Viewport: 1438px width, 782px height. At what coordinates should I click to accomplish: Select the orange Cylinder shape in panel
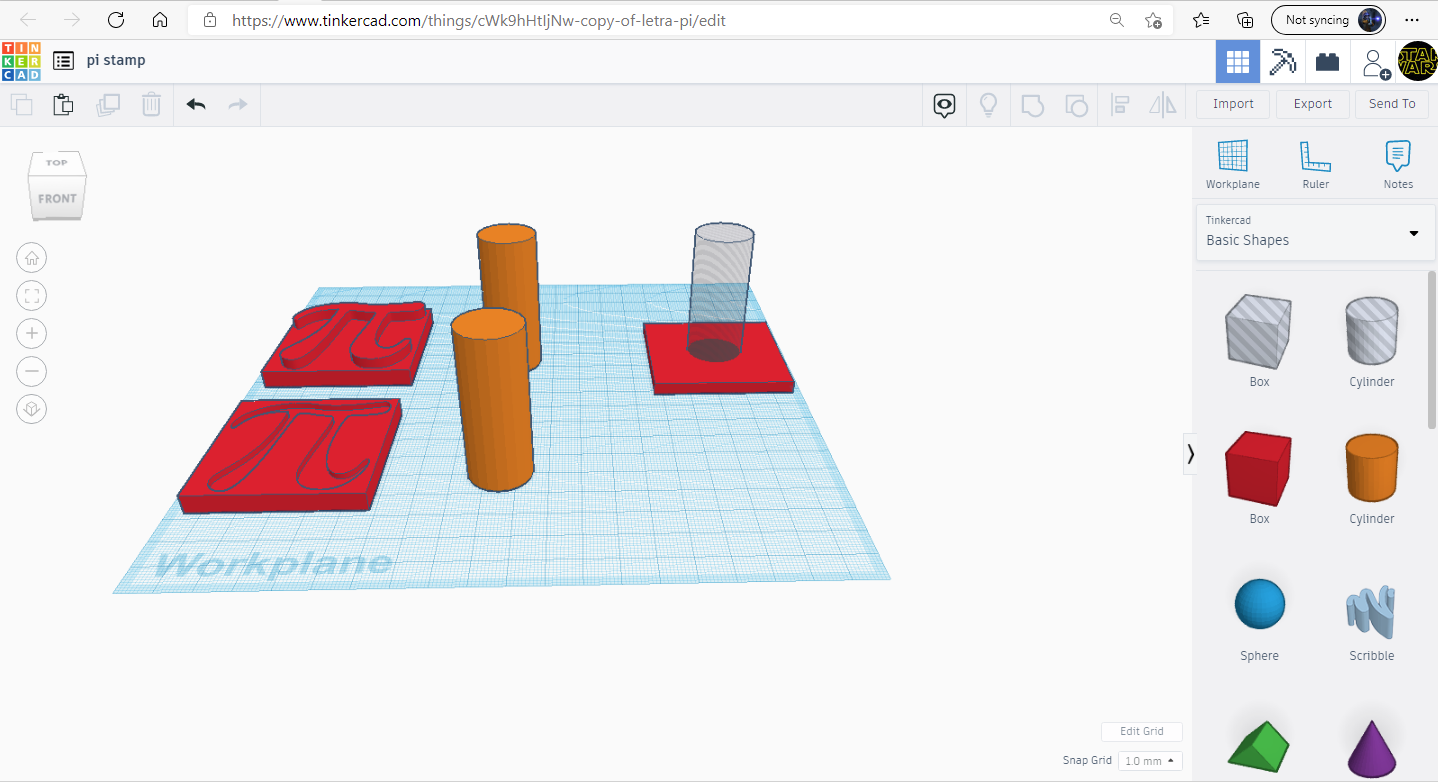[1371, 468]
